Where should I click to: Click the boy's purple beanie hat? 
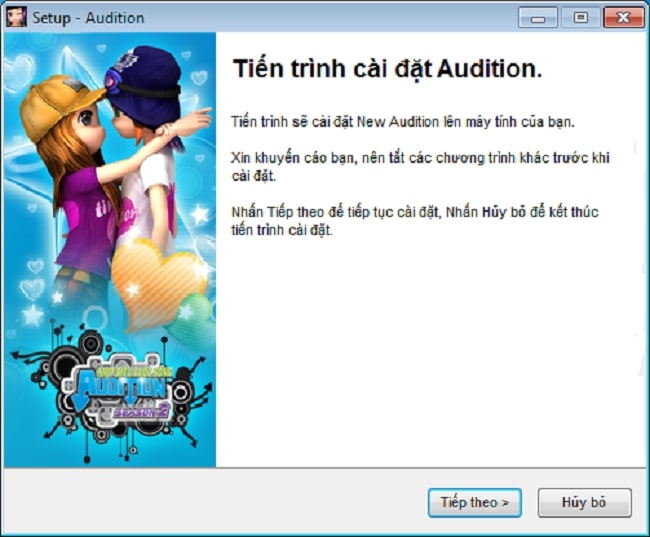(x=145, y=83)
